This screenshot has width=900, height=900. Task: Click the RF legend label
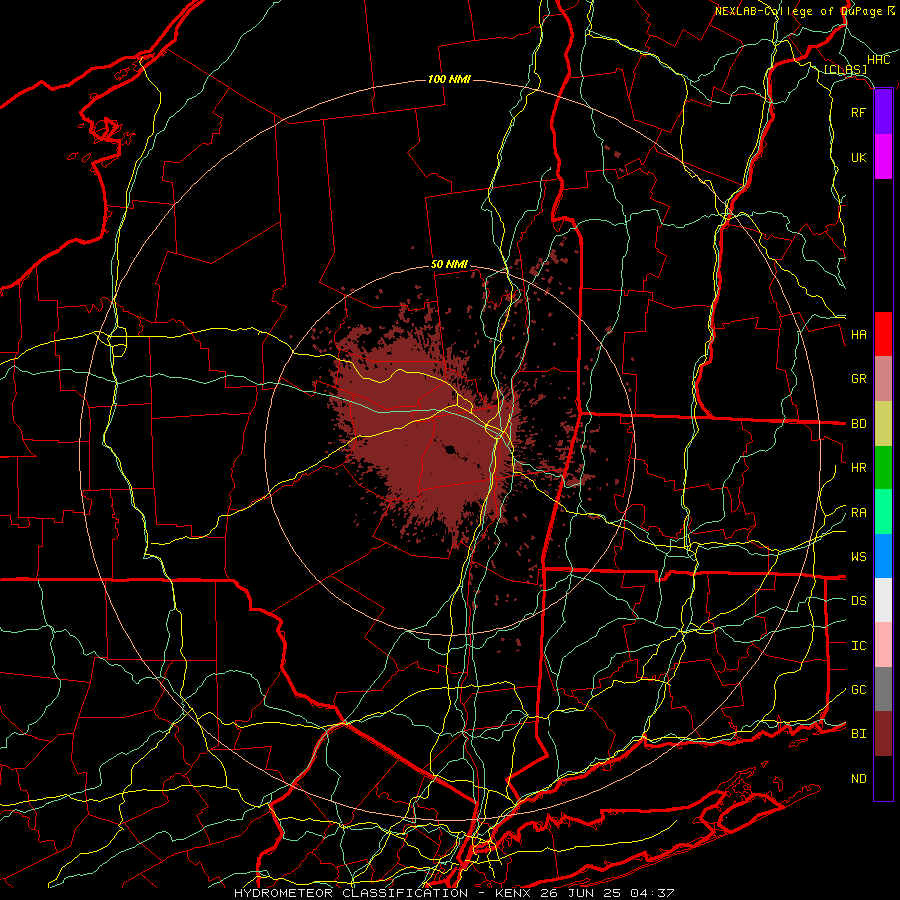pos(858,112)
